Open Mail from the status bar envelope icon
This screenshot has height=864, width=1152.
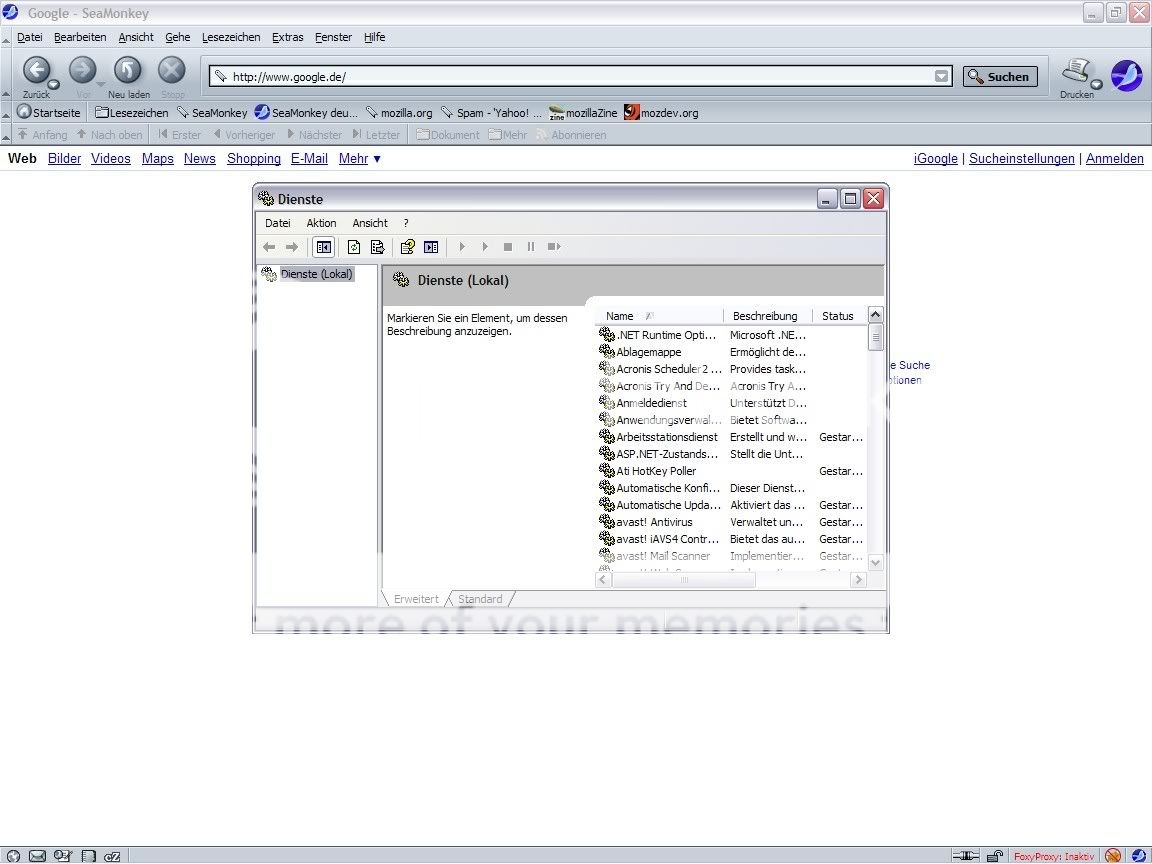pos(37,856)
